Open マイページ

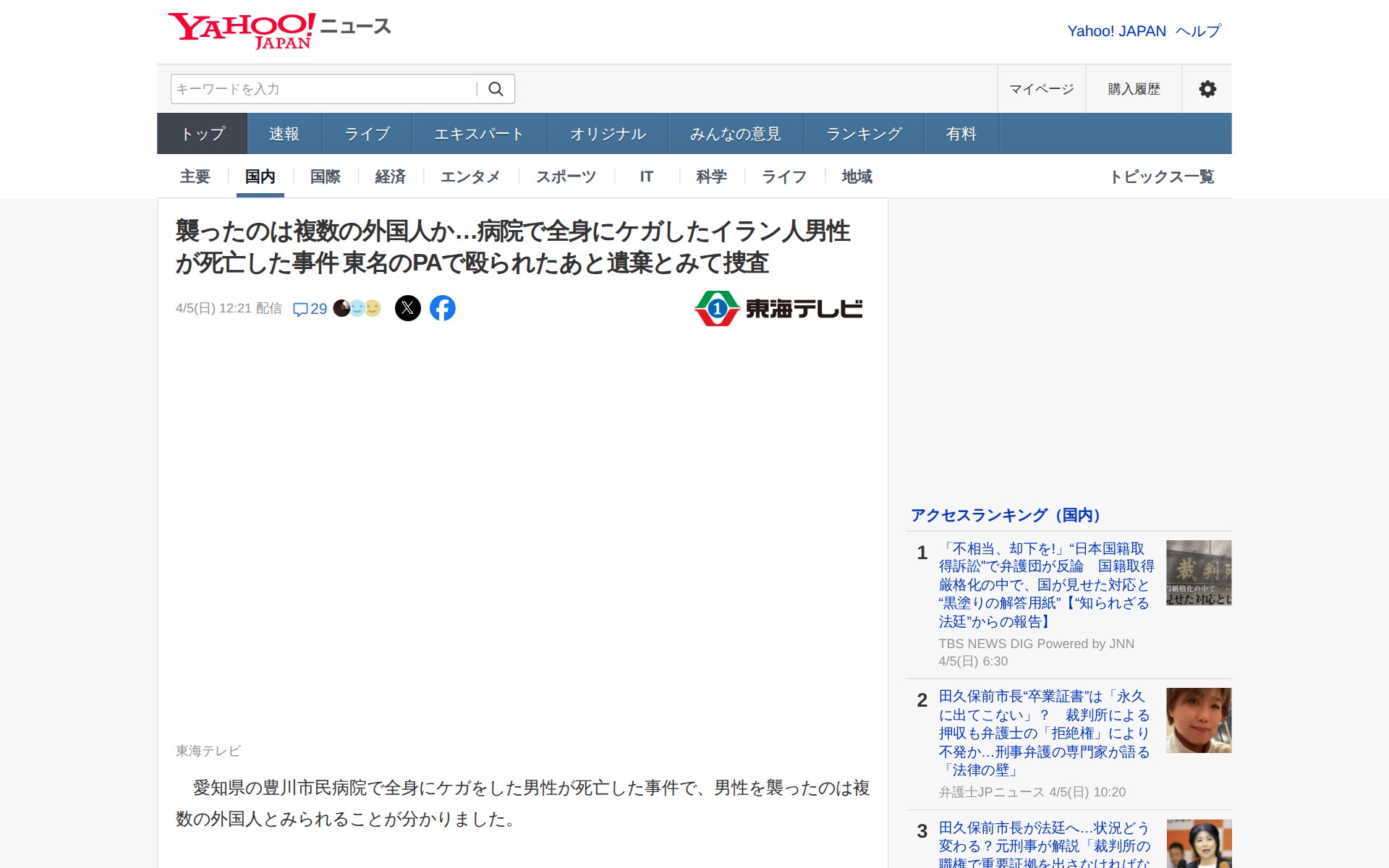click(x=1040, y=89)
